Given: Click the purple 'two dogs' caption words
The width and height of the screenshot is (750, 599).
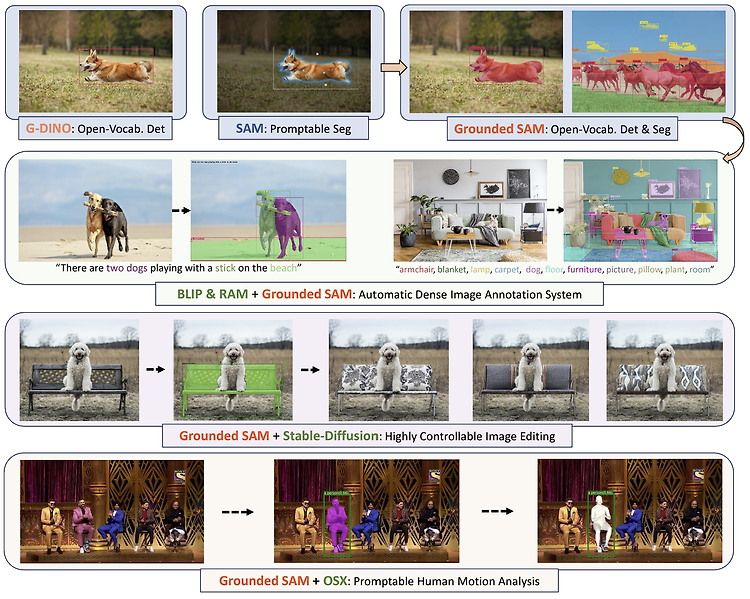Looking at the screenshot, I should [127, 268].
